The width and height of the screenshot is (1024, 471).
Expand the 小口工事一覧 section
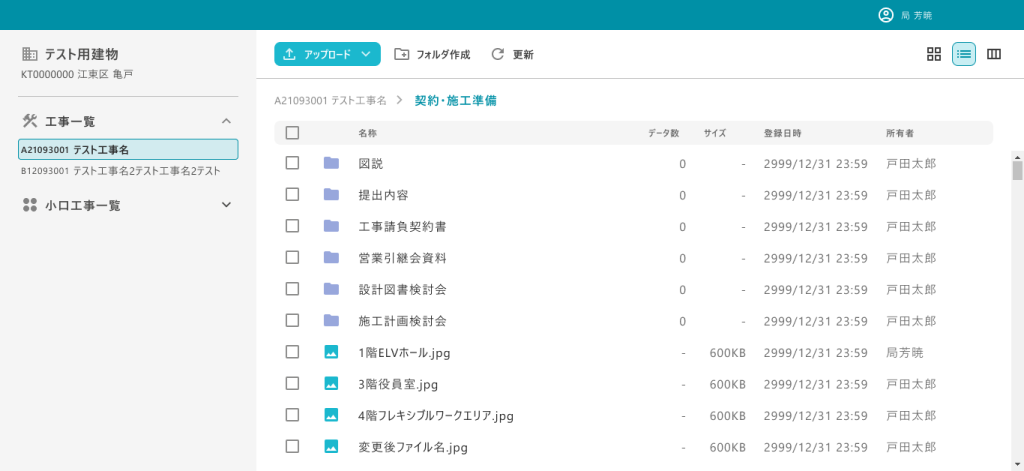[226, 205]
